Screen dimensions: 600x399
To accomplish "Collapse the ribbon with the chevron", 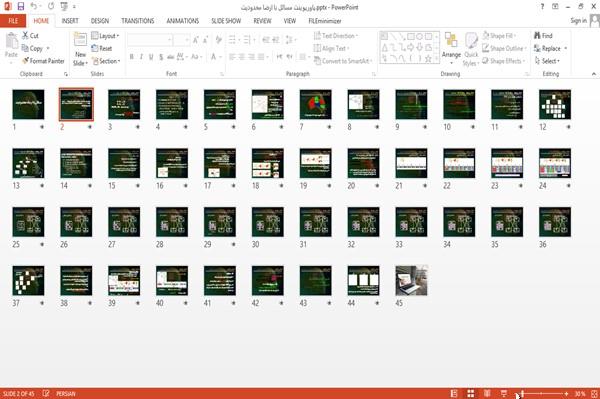I will click(593, 74).
